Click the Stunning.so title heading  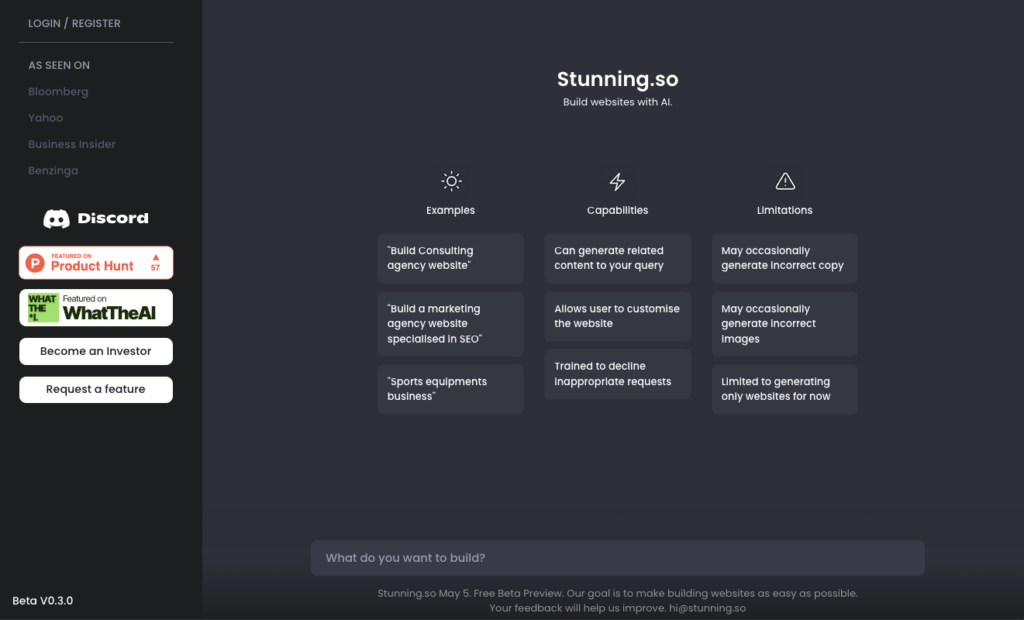pyautogui.click(x=618, y=79)
